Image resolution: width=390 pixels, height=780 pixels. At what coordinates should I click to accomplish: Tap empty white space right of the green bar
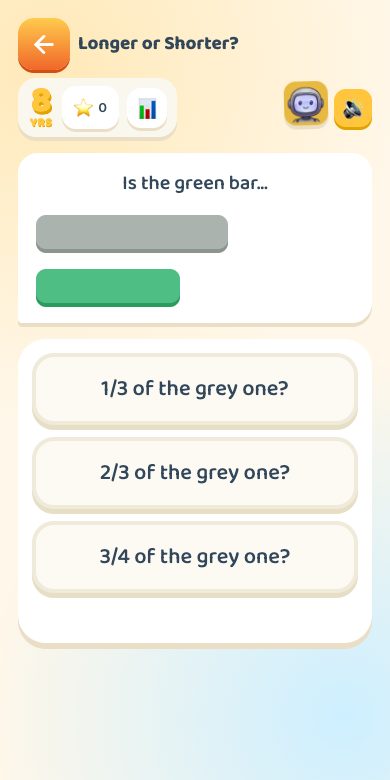[274, 288]
